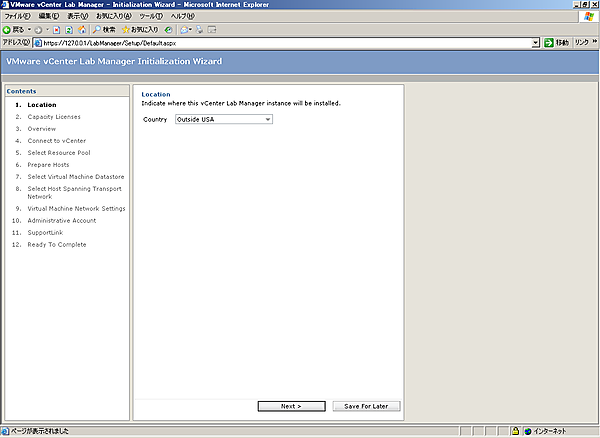
Task: Select step 10 Administrative Account
Action: coord(62,220)
